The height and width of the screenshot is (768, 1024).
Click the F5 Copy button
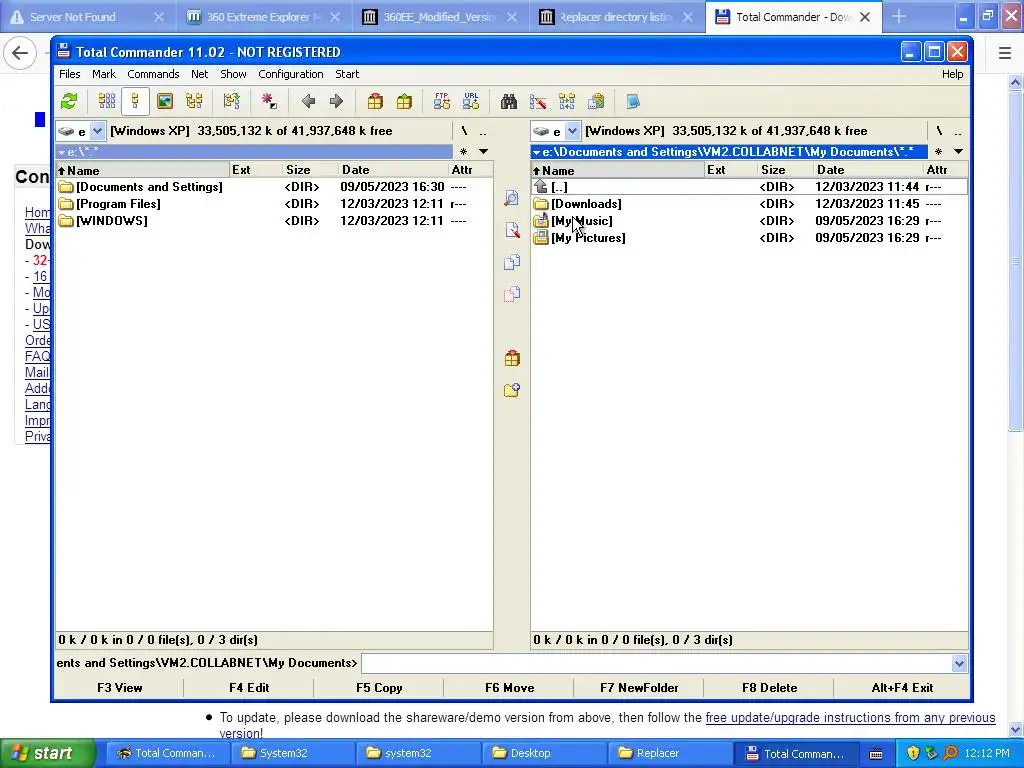point(379,688)
